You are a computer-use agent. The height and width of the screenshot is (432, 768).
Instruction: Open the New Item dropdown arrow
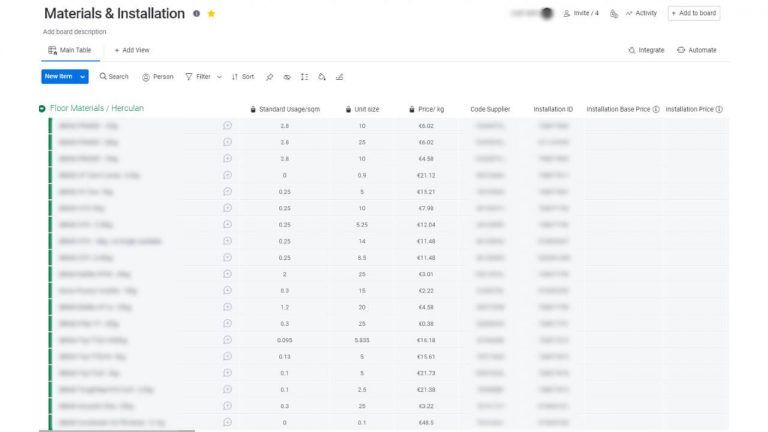[x=83, y=76]
